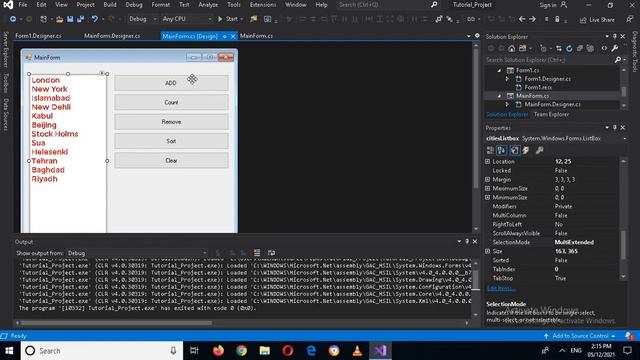Open VLC media player from taskbar
The image size is (640, 360).
click(x=357, y=351)
